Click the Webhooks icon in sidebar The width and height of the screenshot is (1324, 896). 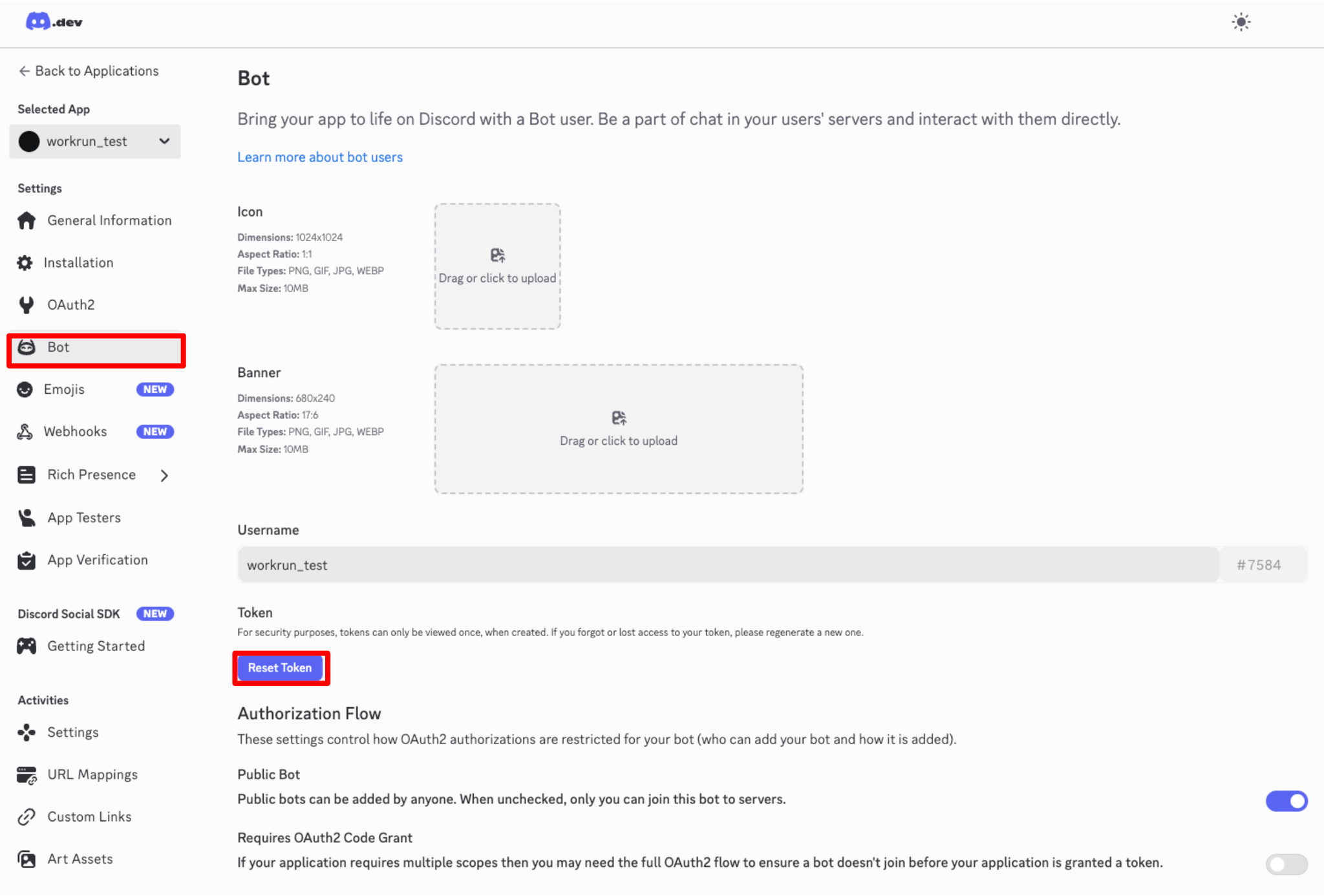25,432
